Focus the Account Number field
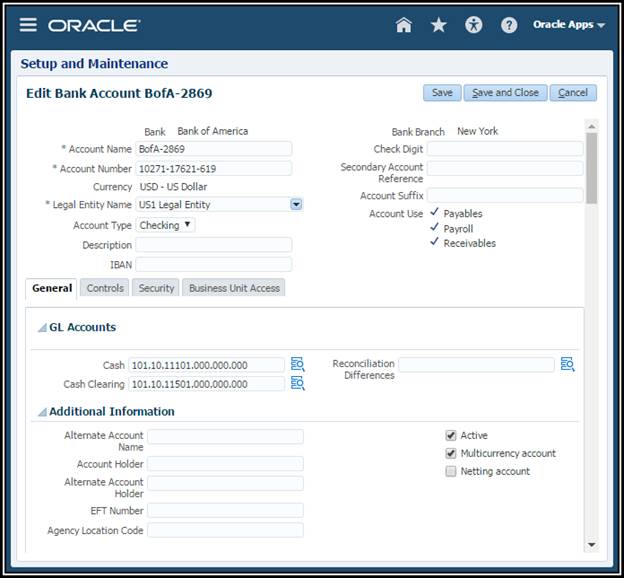The width and height of the screenshot is (624, 578). tap(214, 168)
